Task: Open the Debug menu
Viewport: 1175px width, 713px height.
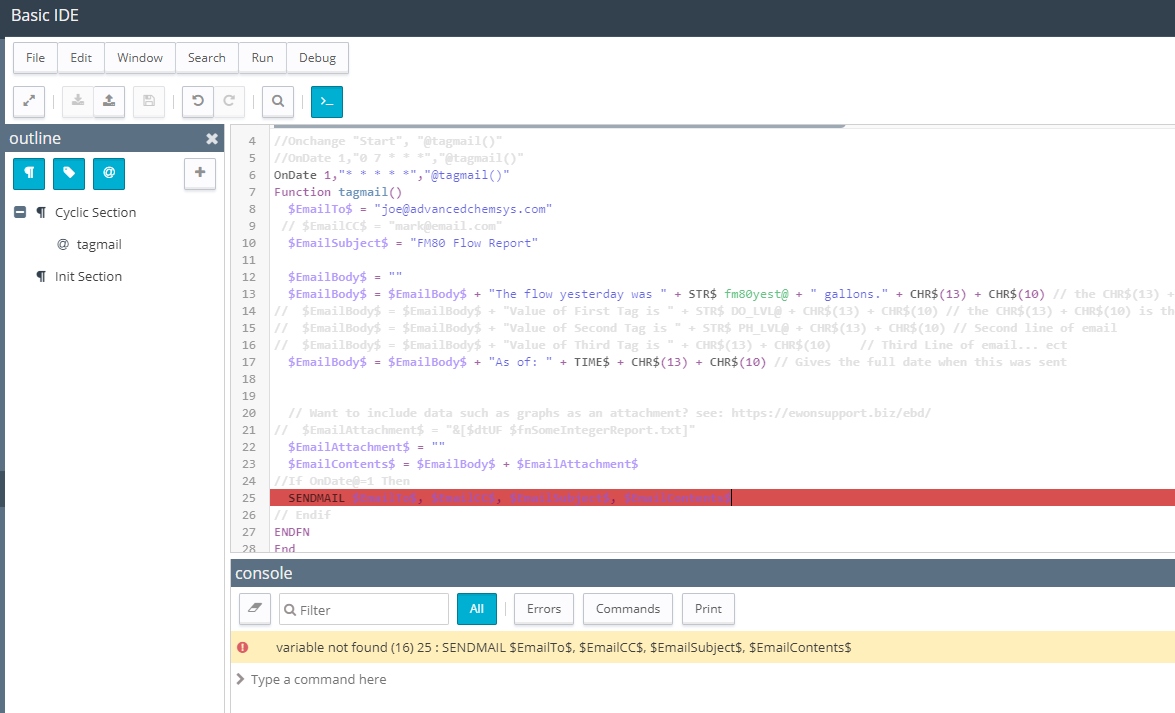Action: pyautogui.click(x=317, y=58)
